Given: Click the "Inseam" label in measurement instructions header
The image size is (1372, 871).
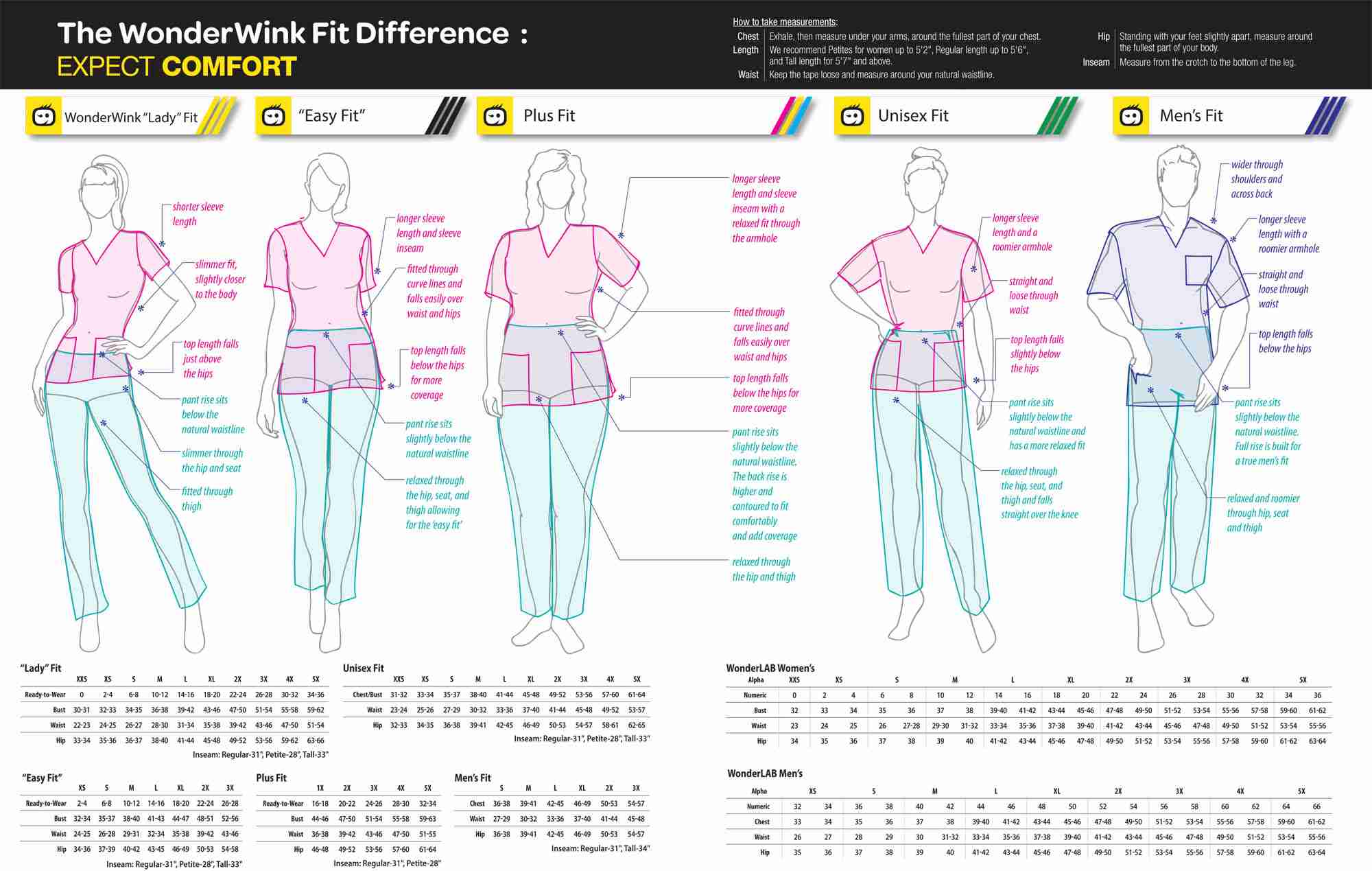Looking at the screenshot, I should point(1096,62).
